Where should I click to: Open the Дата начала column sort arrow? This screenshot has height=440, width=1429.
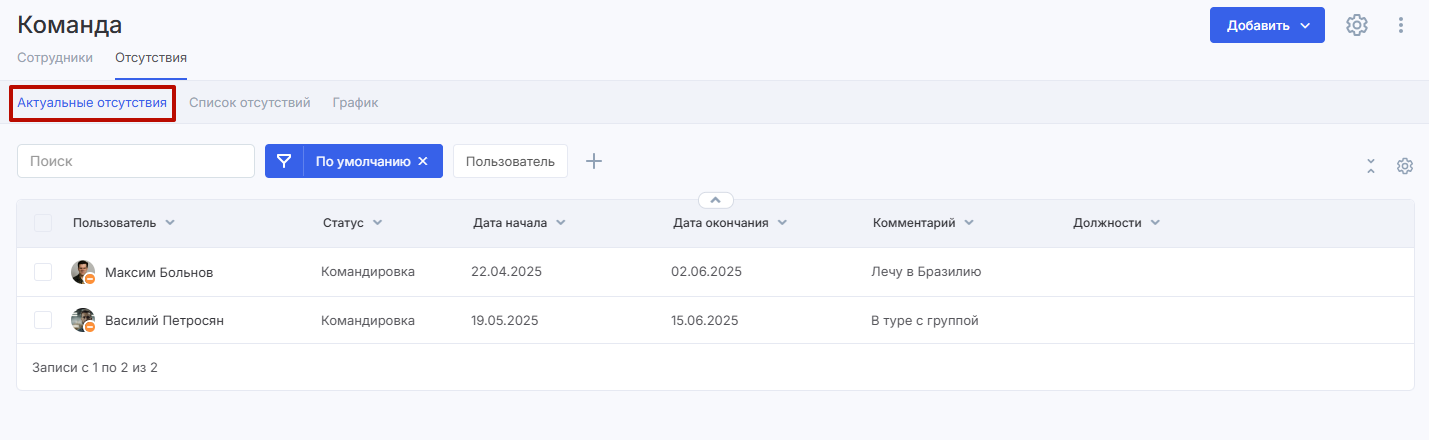click(x=560, y=223)
